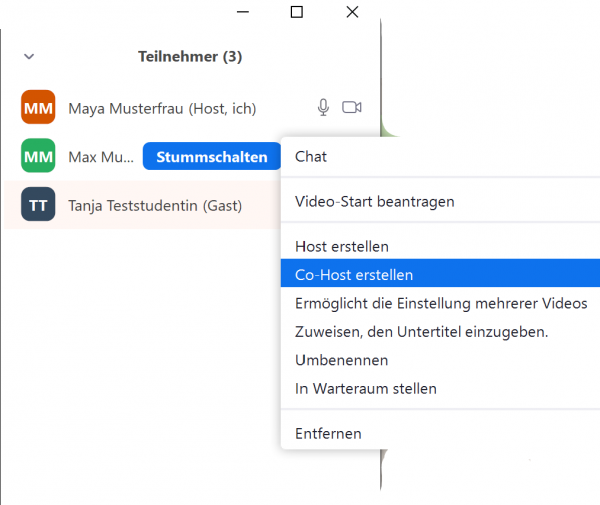Choose In Warteraum stellen option
Image resolution: width=600 pixels, height=505 pixels.
[366, 388]
